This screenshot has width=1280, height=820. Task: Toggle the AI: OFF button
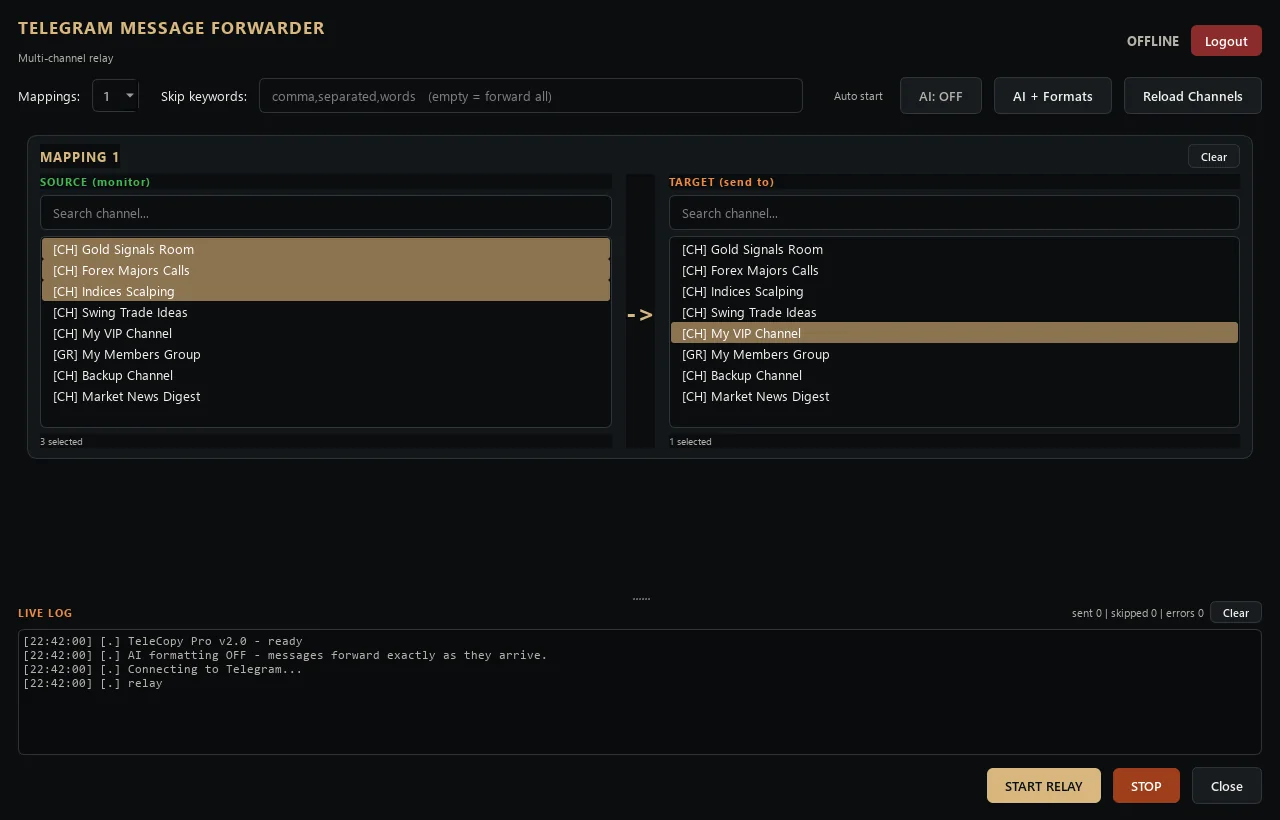940,96
